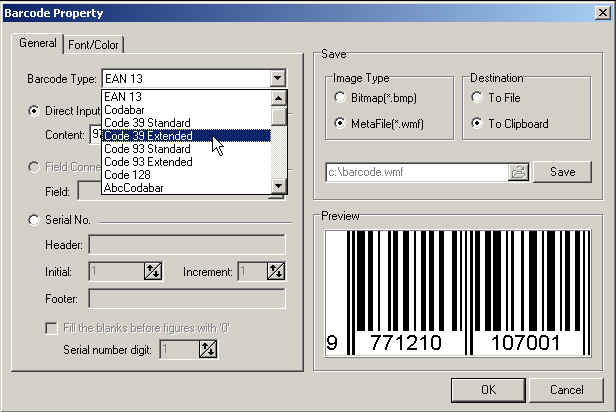This screenshot has height=412, width=616.
Task: Click the Serial number digit spinner
Action: [207, 349]
